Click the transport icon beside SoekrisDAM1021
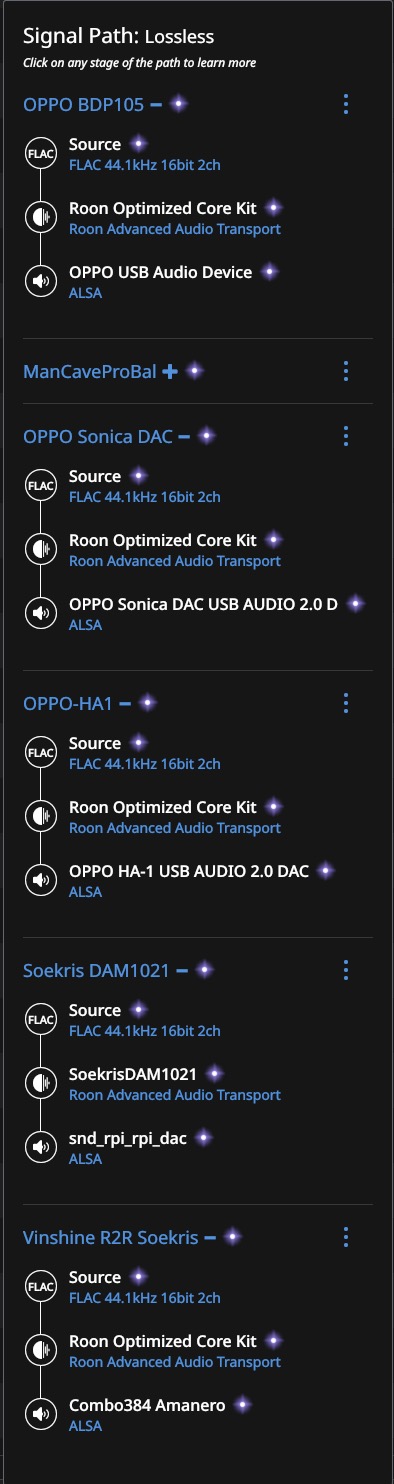Screen dimensions: 394x1484 pyautogui.click(x=40, y=1084)
